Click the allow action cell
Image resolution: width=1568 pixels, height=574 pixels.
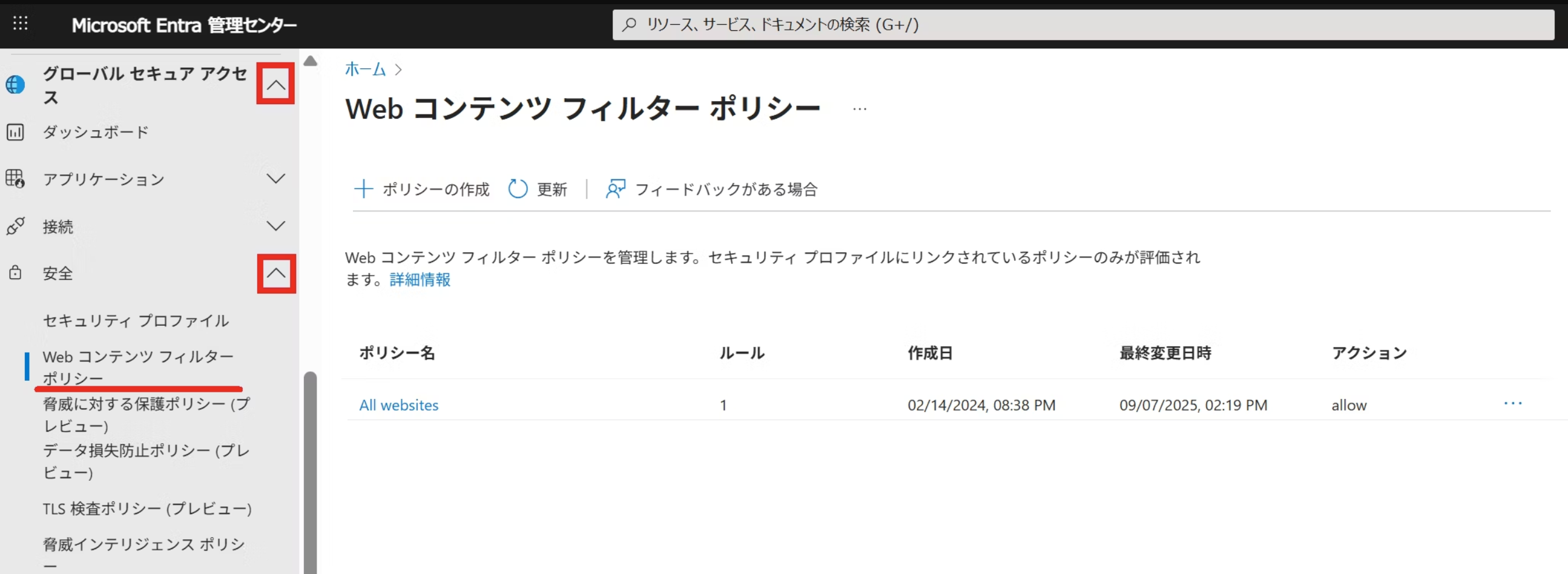(x=1349, y=405)
